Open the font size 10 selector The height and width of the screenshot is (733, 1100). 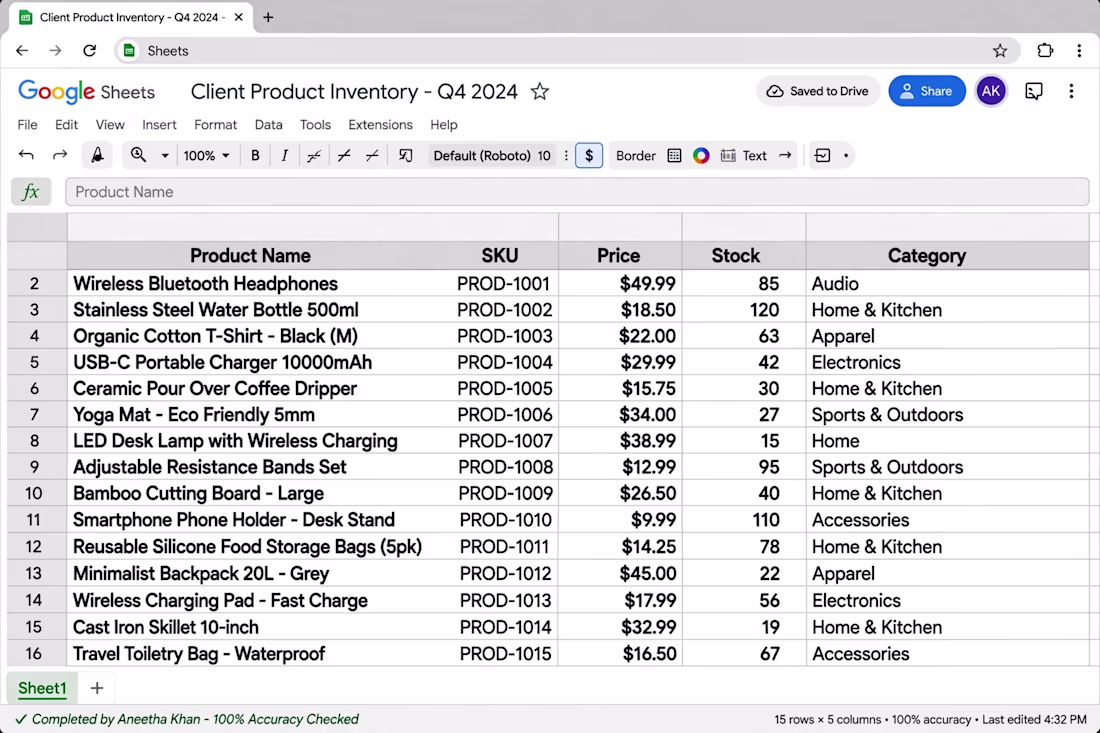(544, 156)
